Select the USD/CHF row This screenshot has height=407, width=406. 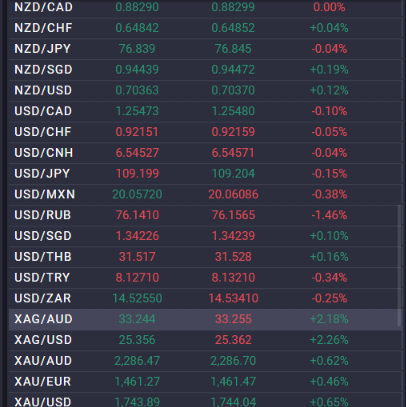pos(205,132)
